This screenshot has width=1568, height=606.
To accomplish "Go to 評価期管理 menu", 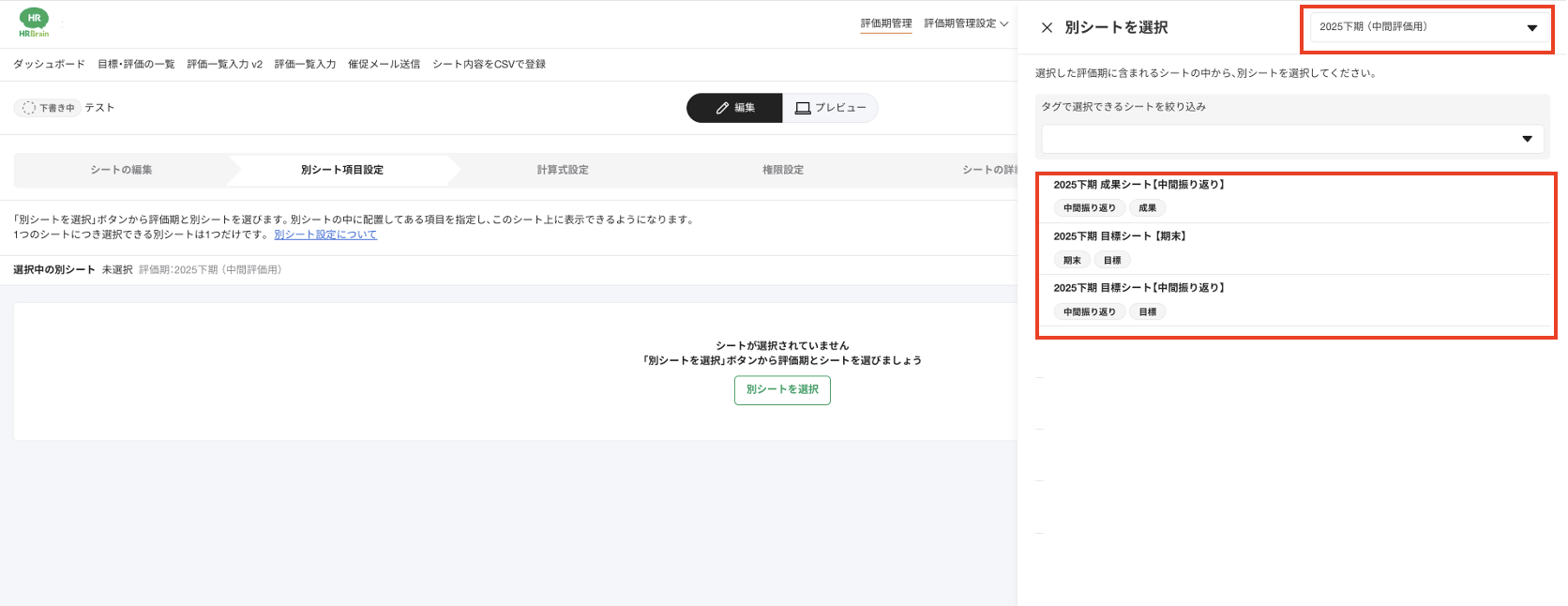I will tap(886, 23).
